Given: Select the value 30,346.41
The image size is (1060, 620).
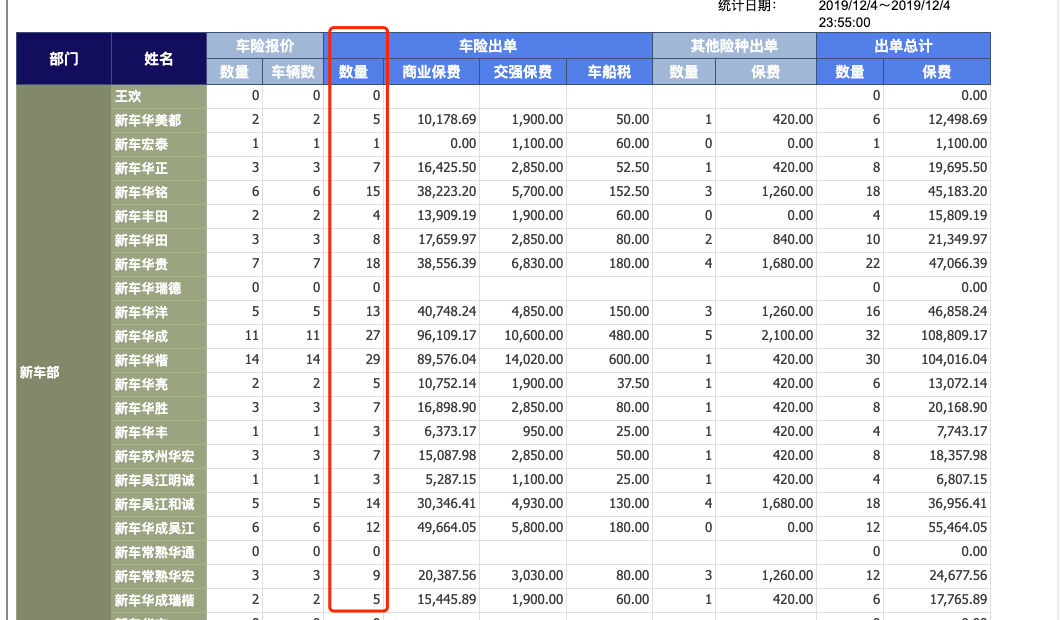Looking at the screenshot, I should coord(446,504).
